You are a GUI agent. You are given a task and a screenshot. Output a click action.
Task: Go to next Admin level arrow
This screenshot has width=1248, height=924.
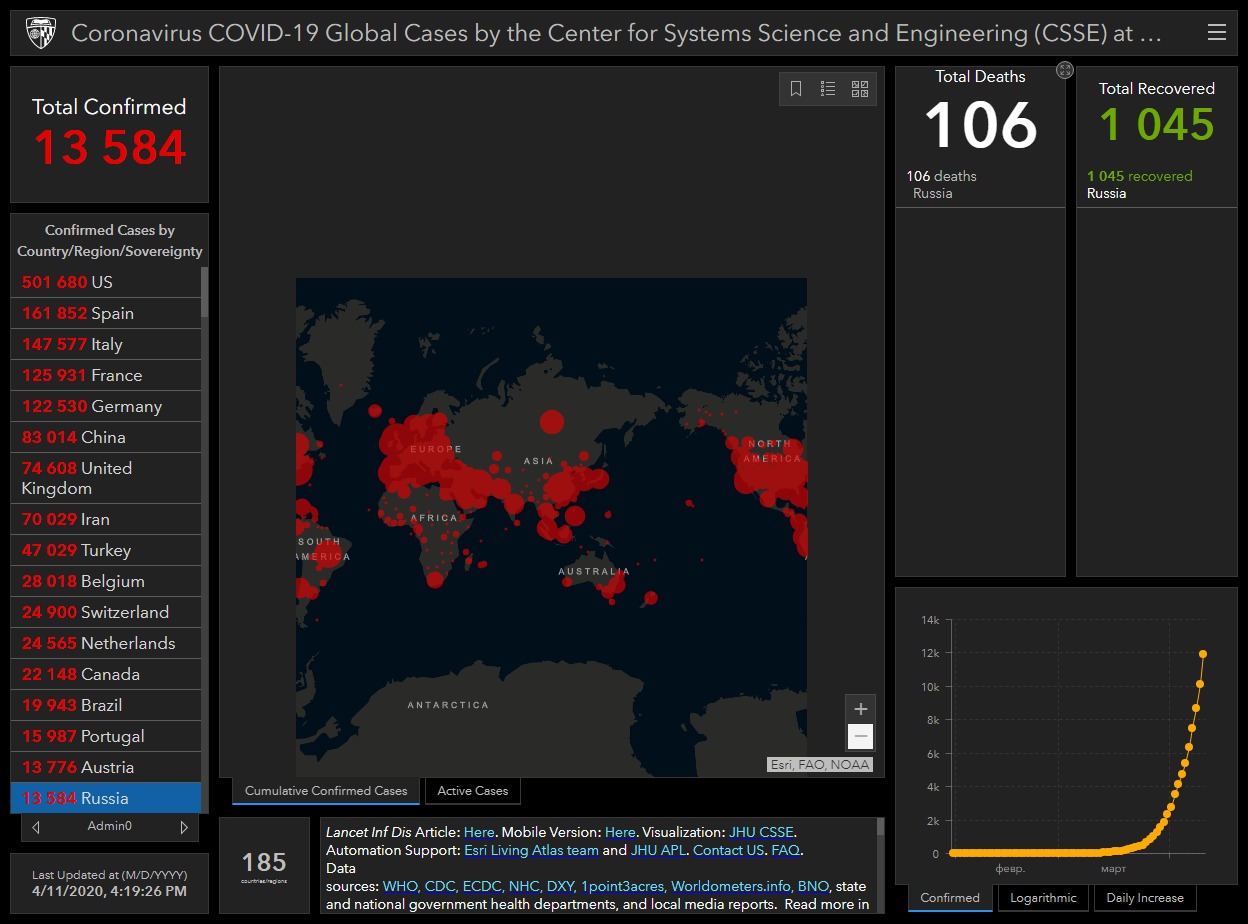click(184, 827)
